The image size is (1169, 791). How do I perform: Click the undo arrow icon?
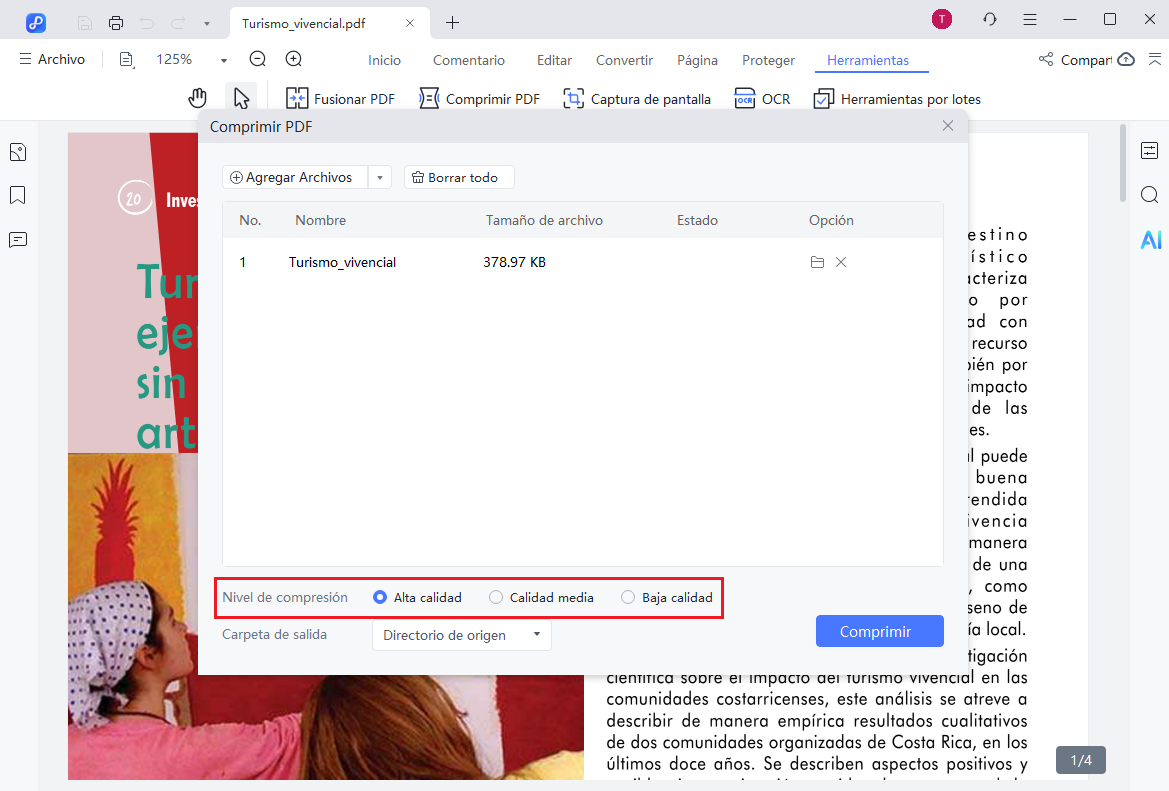[x=147, y=23]
